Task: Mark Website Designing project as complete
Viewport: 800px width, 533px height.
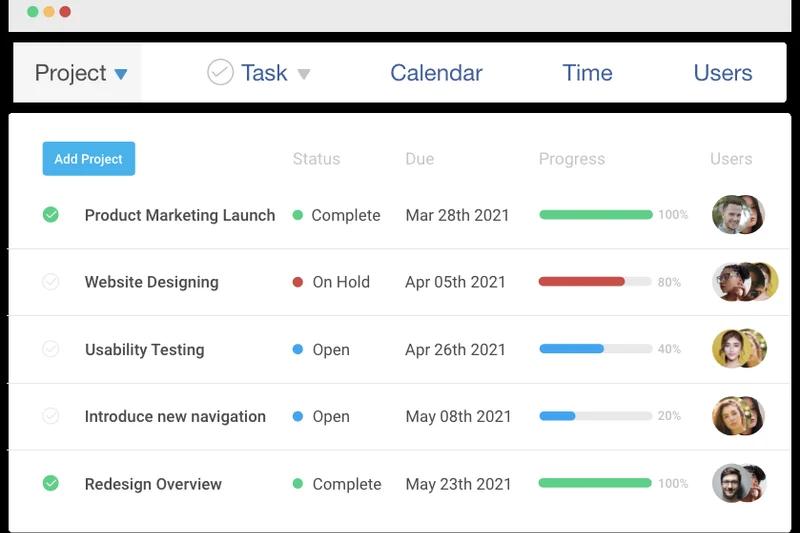Action: click(51, 282)
